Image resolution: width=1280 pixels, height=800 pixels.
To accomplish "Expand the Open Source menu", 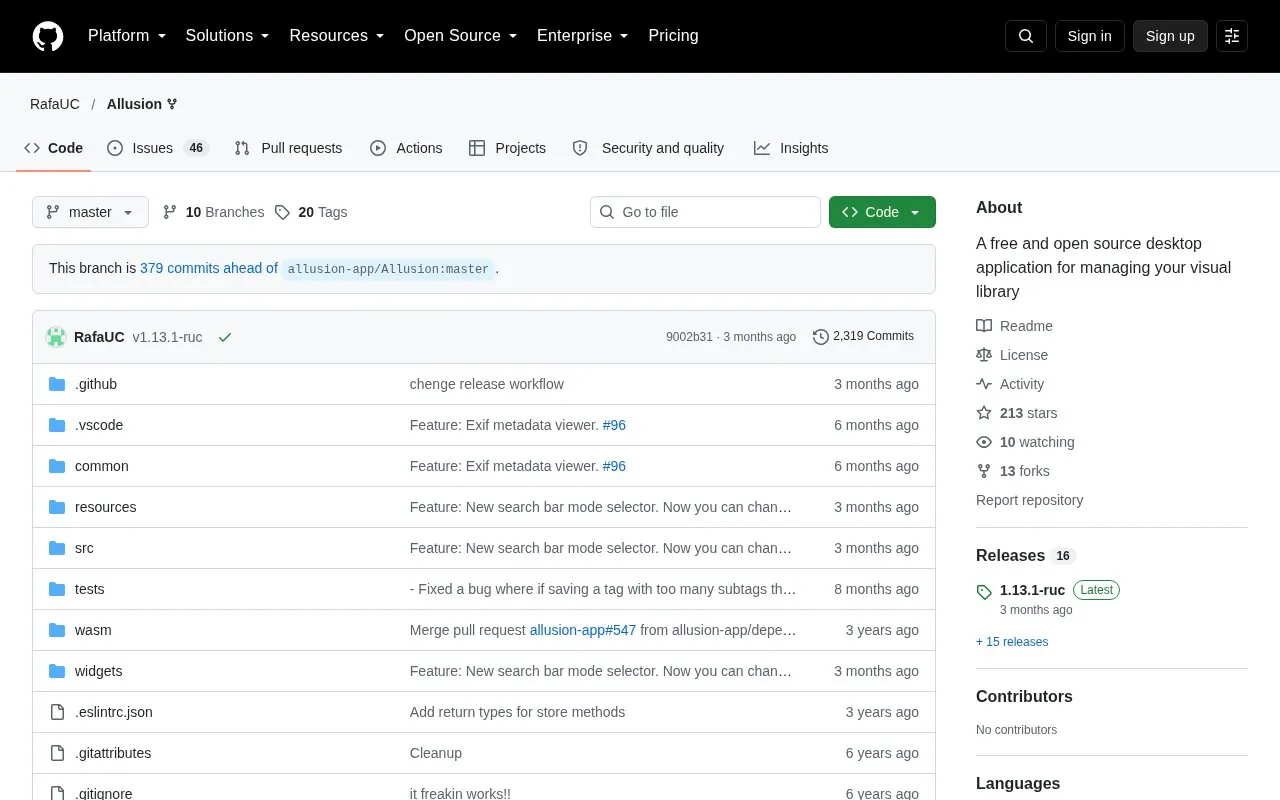I will click(461, 36).
